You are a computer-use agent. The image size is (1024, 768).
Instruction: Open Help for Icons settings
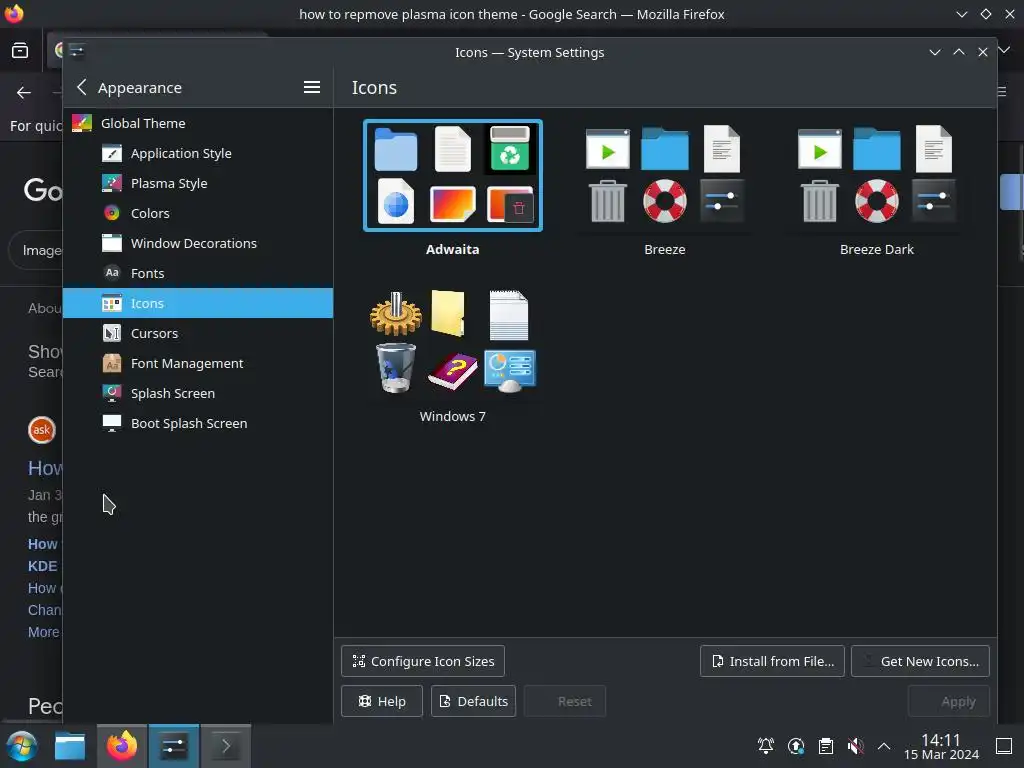tap(381, 701)
